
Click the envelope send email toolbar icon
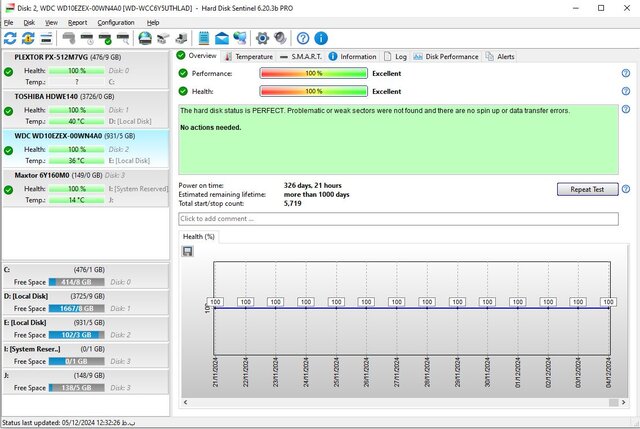pos(221,38)
